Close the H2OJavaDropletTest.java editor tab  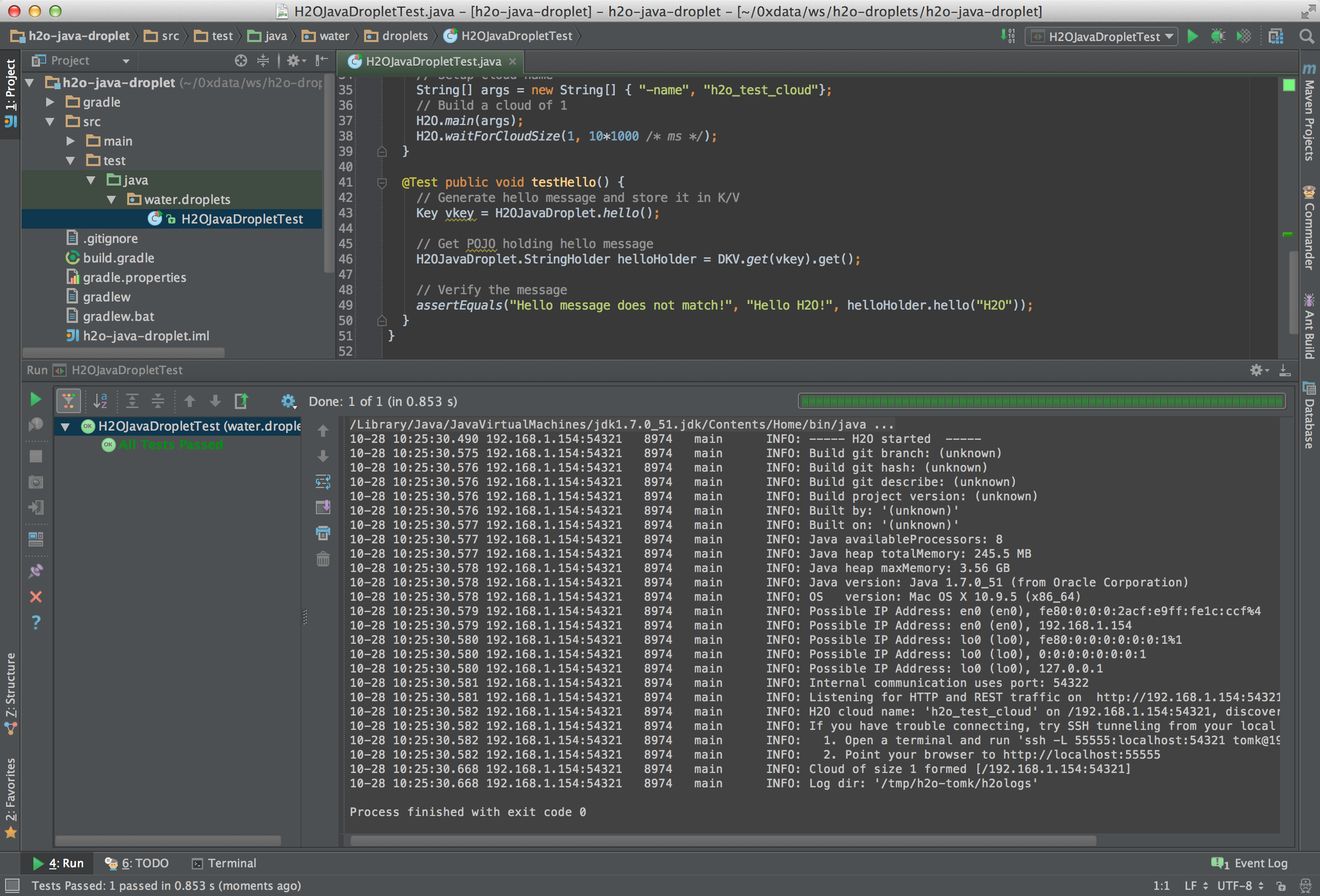512,62
